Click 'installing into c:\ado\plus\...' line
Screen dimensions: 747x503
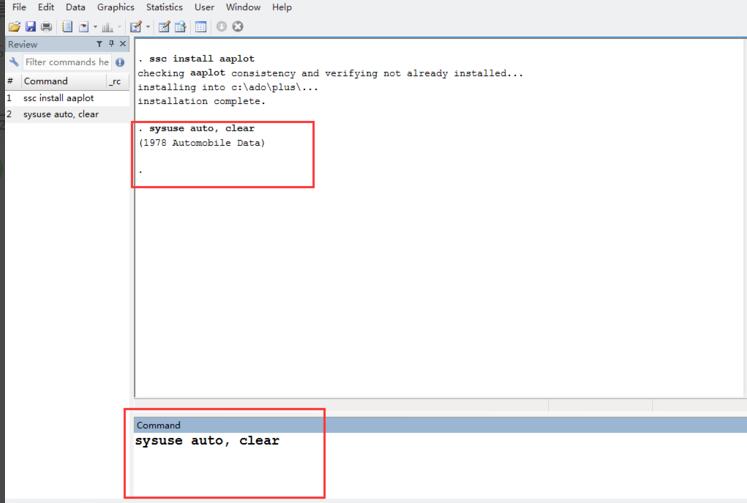click(x=228, y=87)
